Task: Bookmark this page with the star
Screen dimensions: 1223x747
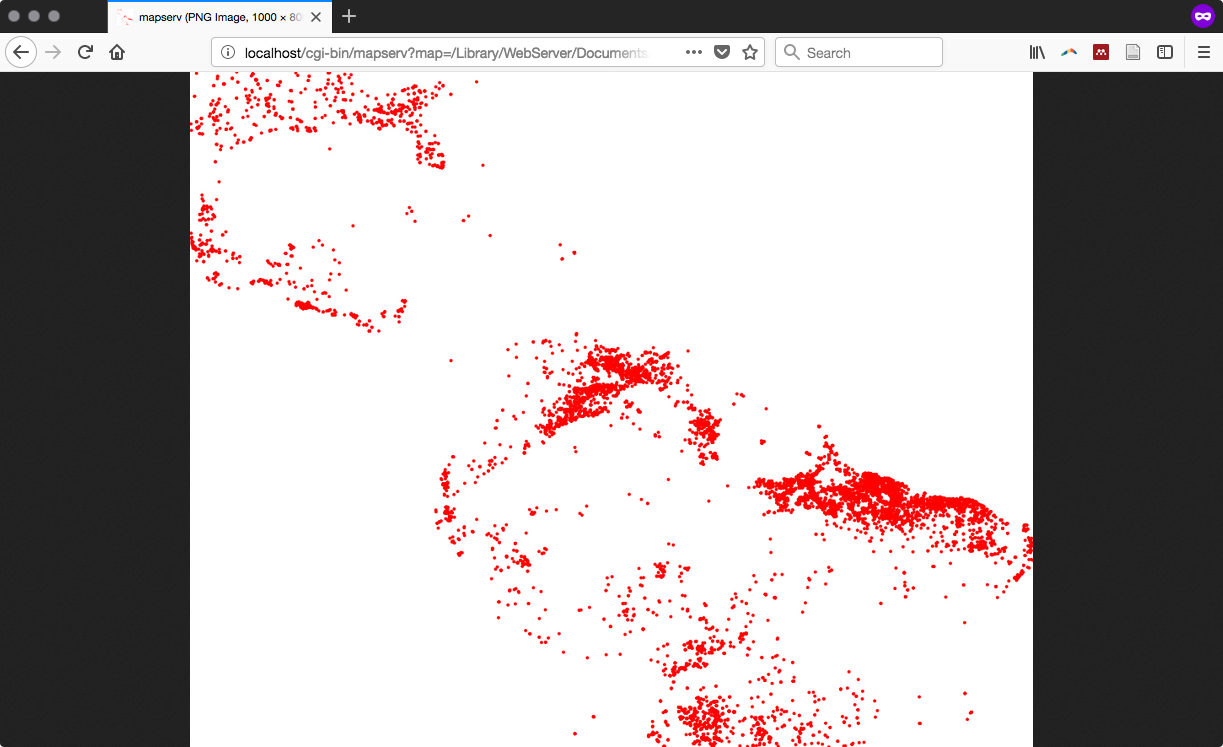Action: 750,52
